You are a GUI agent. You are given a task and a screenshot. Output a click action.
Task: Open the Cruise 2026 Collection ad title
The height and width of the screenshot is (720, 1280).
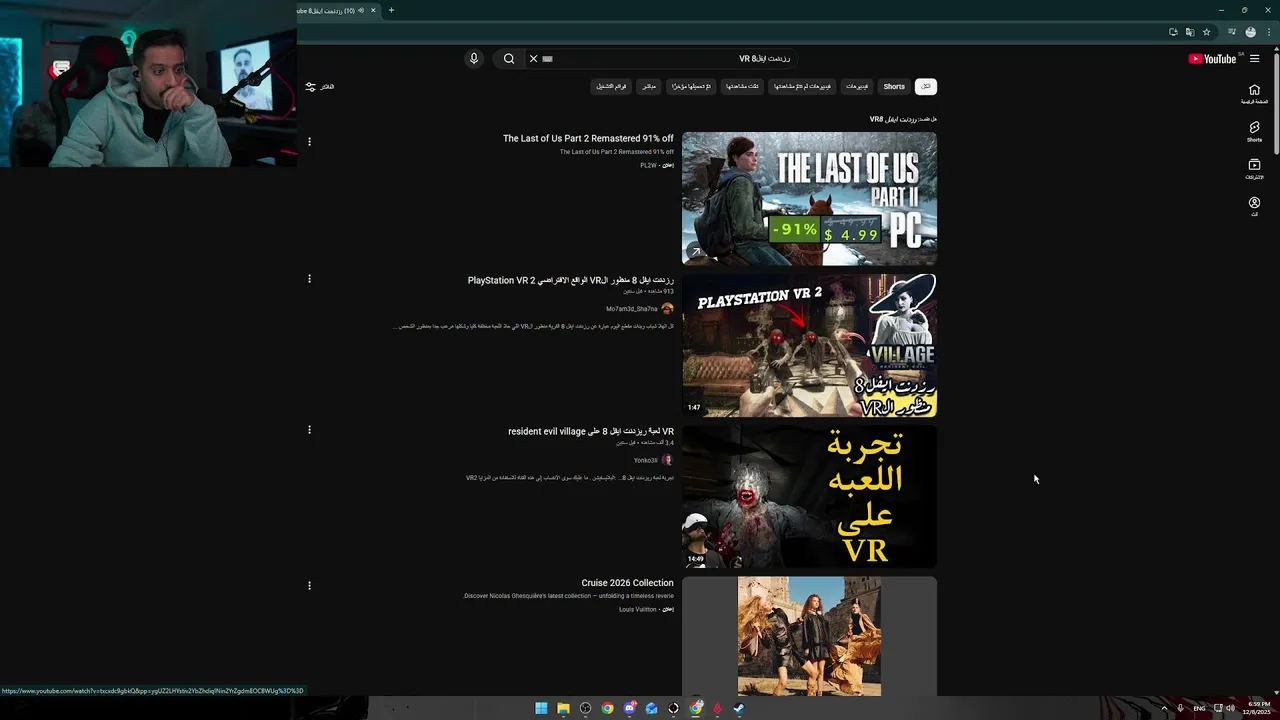[x=627, y=583]
